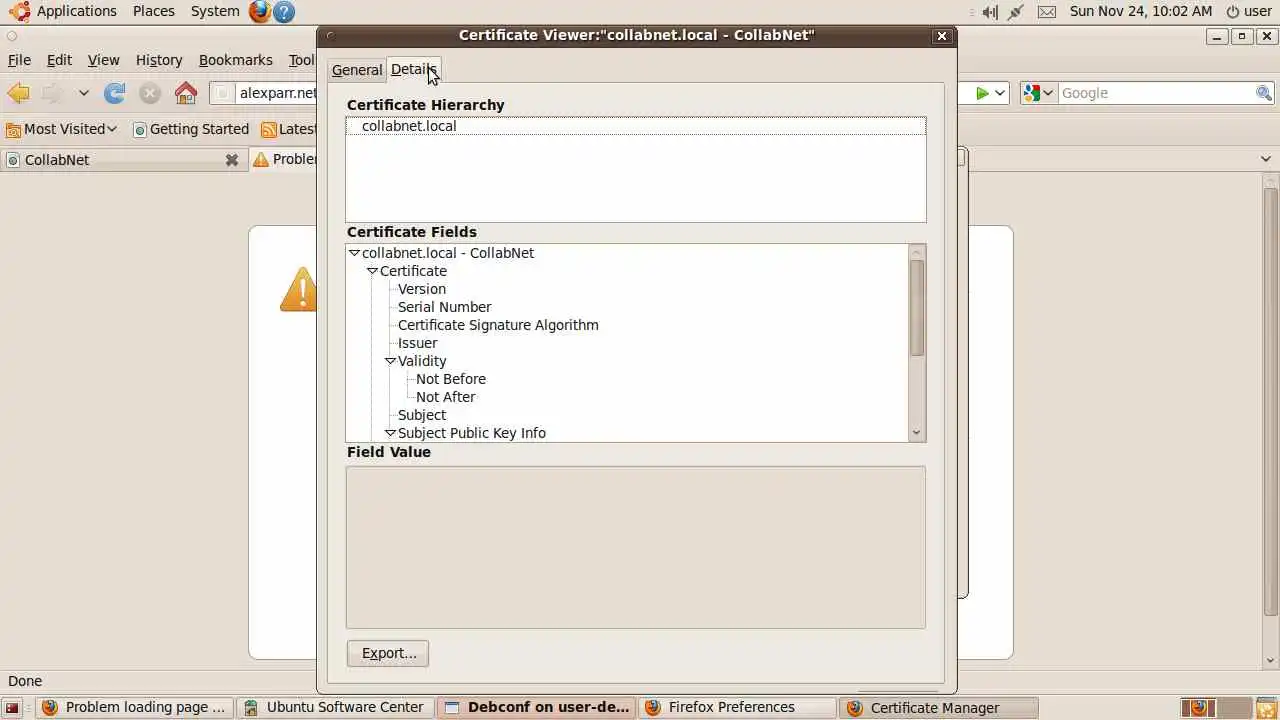
Task: Open the Most Visited bookmarks dropdown
Action: tap(61, 129)
